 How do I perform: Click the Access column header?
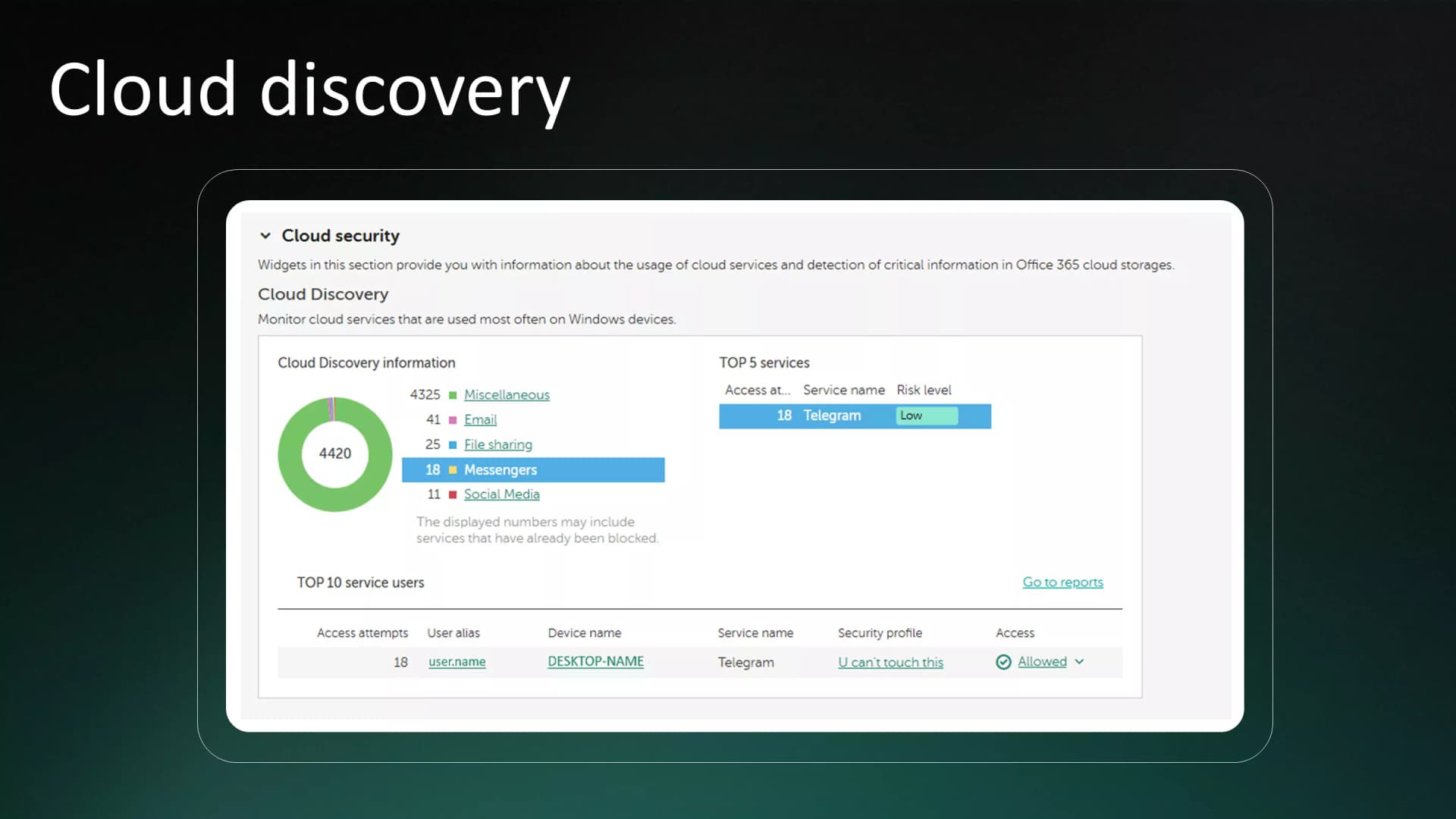(1015, 632)
